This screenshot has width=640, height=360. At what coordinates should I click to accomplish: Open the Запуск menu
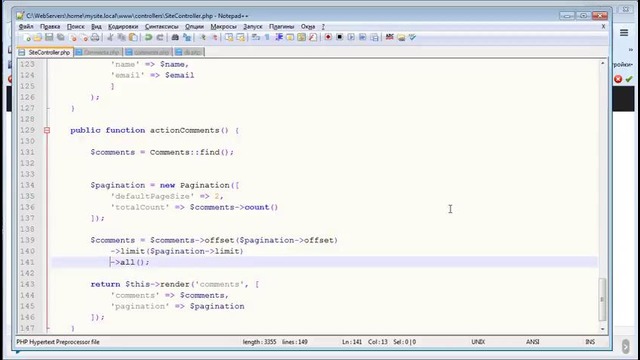253,27
